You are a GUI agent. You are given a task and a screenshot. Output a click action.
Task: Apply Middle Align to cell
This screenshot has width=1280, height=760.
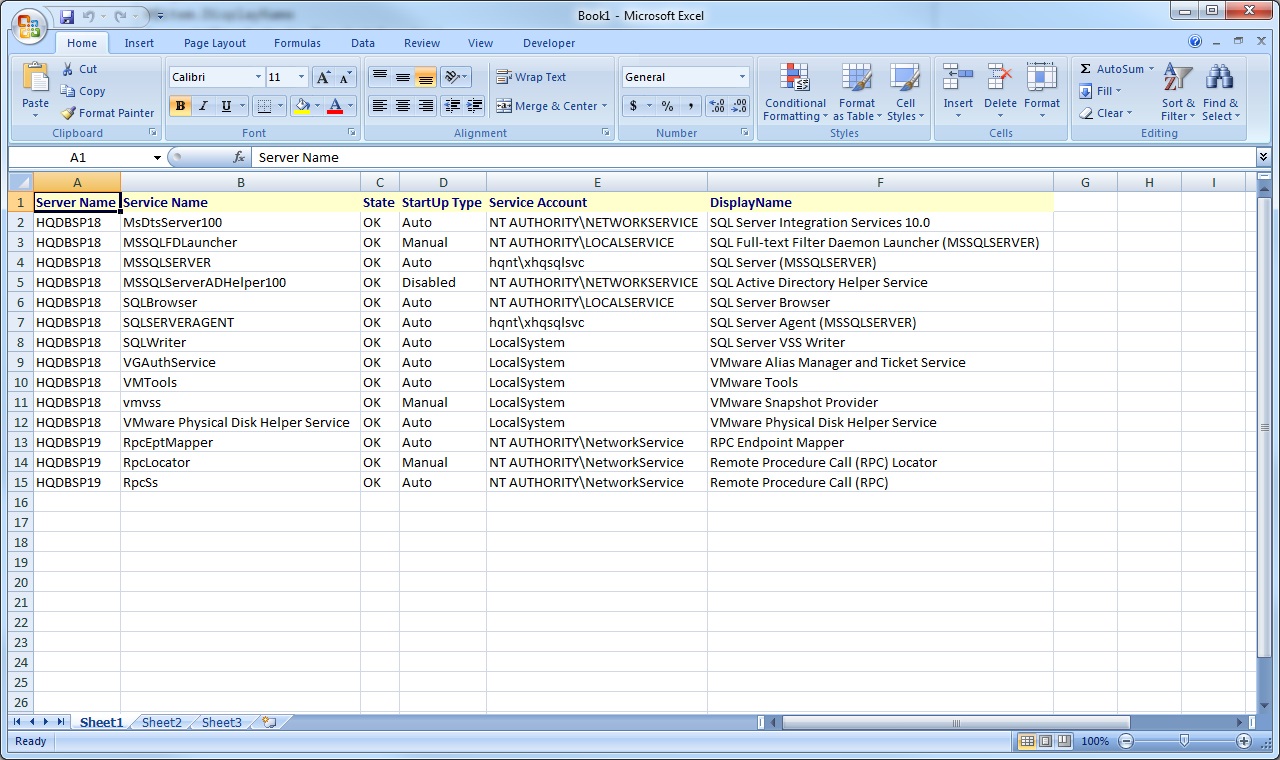pos(402,77)
